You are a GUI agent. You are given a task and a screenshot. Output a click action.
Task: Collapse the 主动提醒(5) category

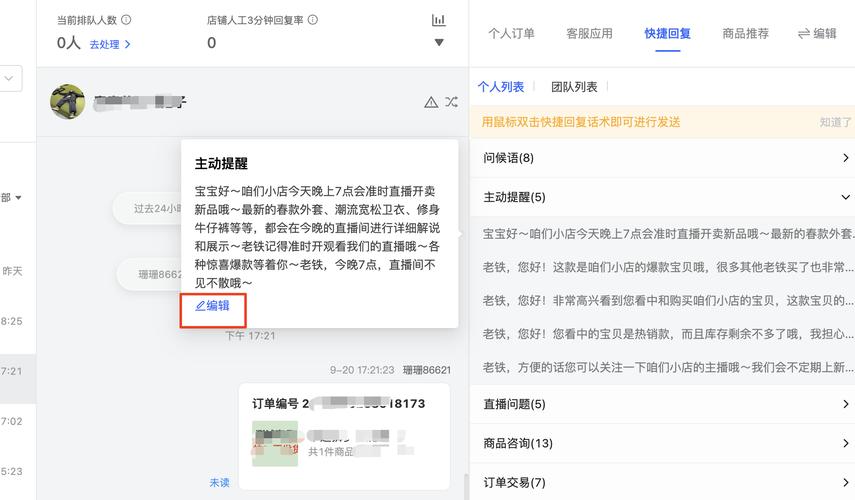coord(845,197)
